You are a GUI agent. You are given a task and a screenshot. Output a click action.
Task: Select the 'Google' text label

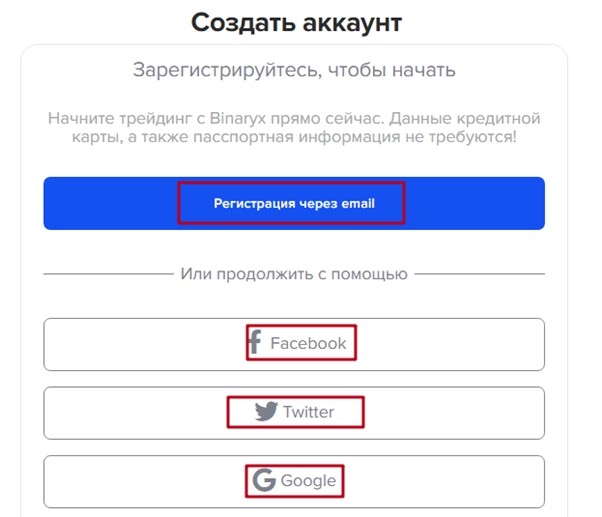pyautogui.click(x=308, y=481)
